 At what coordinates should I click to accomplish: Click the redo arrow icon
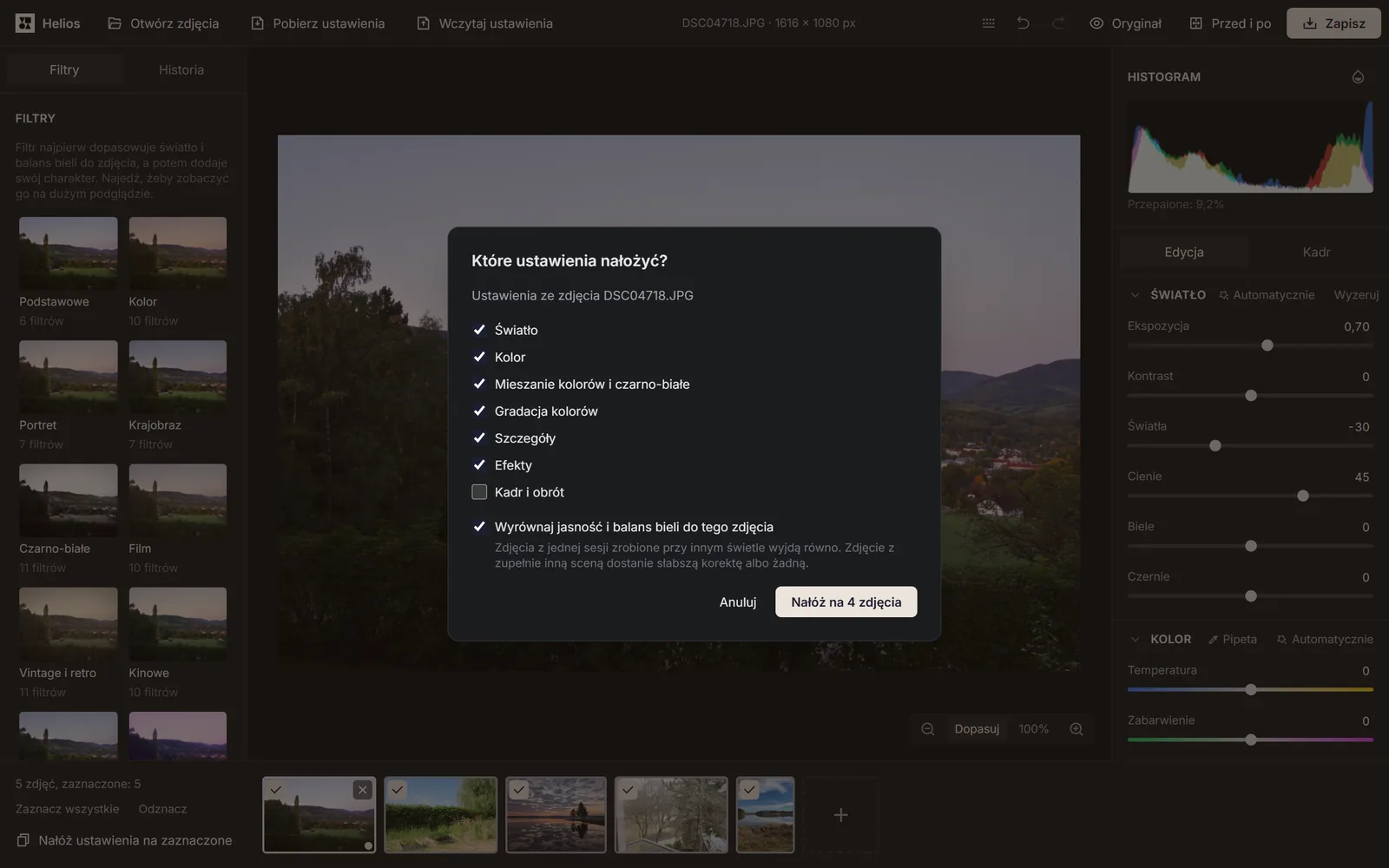point(1058,23)
